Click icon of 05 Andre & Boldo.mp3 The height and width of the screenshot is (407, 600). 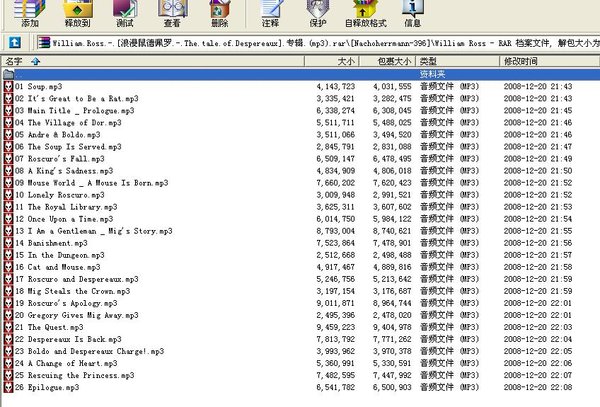(x=8, y=135)
